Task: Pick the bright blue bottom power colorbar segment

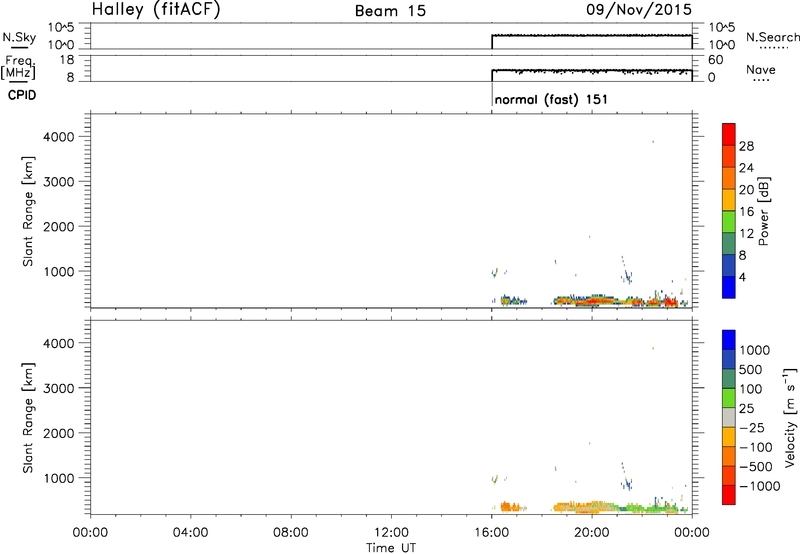Action: (729, 287)
